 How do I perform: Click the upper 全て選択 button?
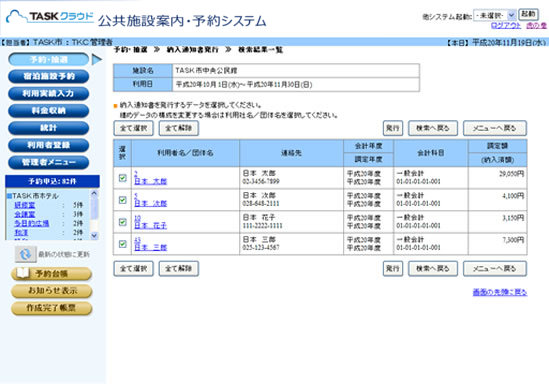coord(133,128)
